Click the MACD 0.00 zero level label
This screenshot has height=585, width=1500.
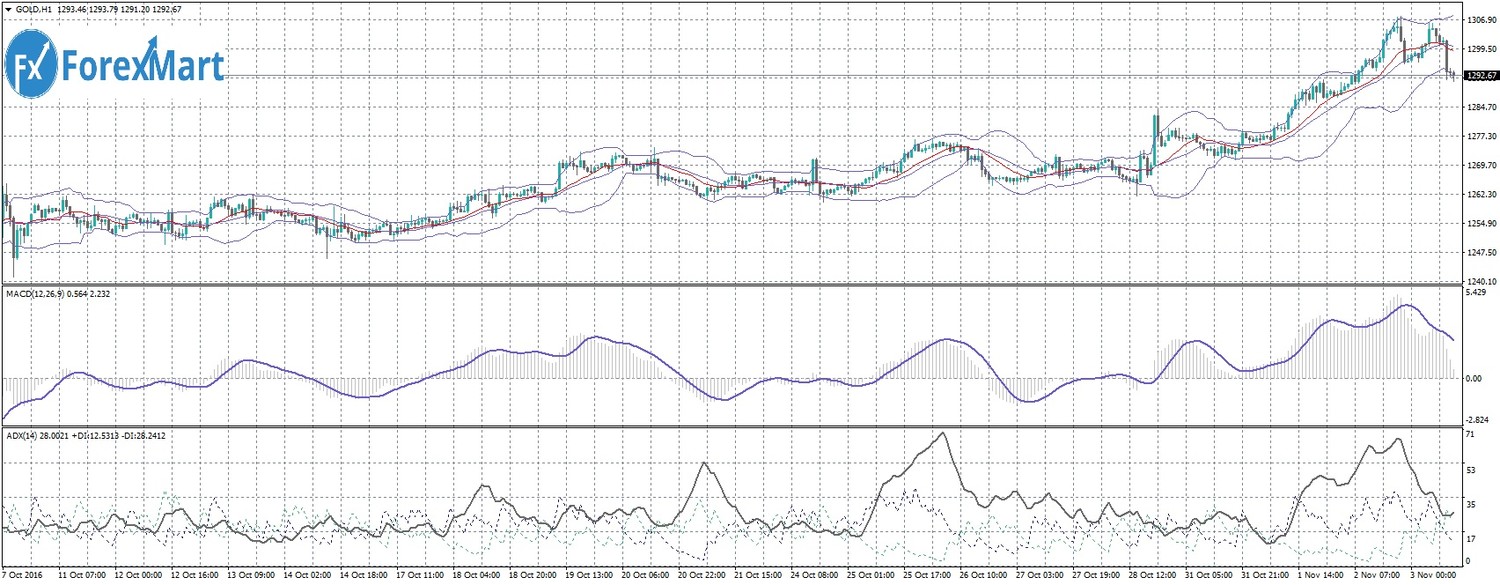click(1472, 378)
